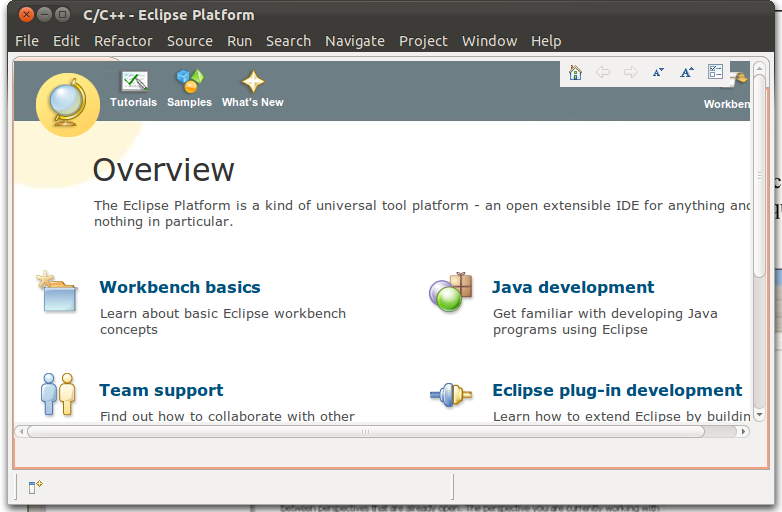This screenshot has height=512, width=782.
Task: Click the Java development icon
Action: [x=450, y=292]
